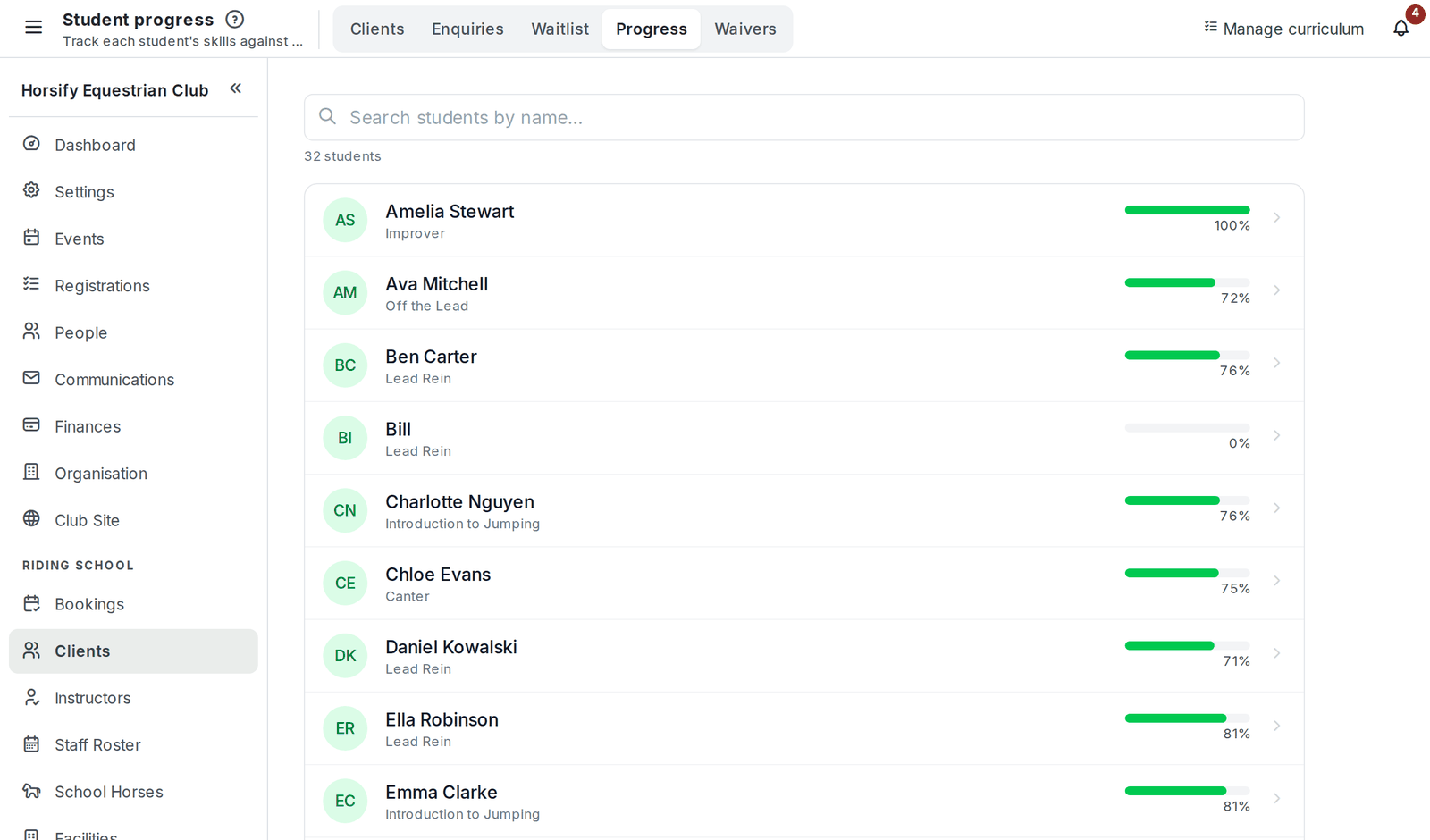Click Bill's 0% progress bar
Viewport: 1430px width, 840px height.
point(1188,428)
